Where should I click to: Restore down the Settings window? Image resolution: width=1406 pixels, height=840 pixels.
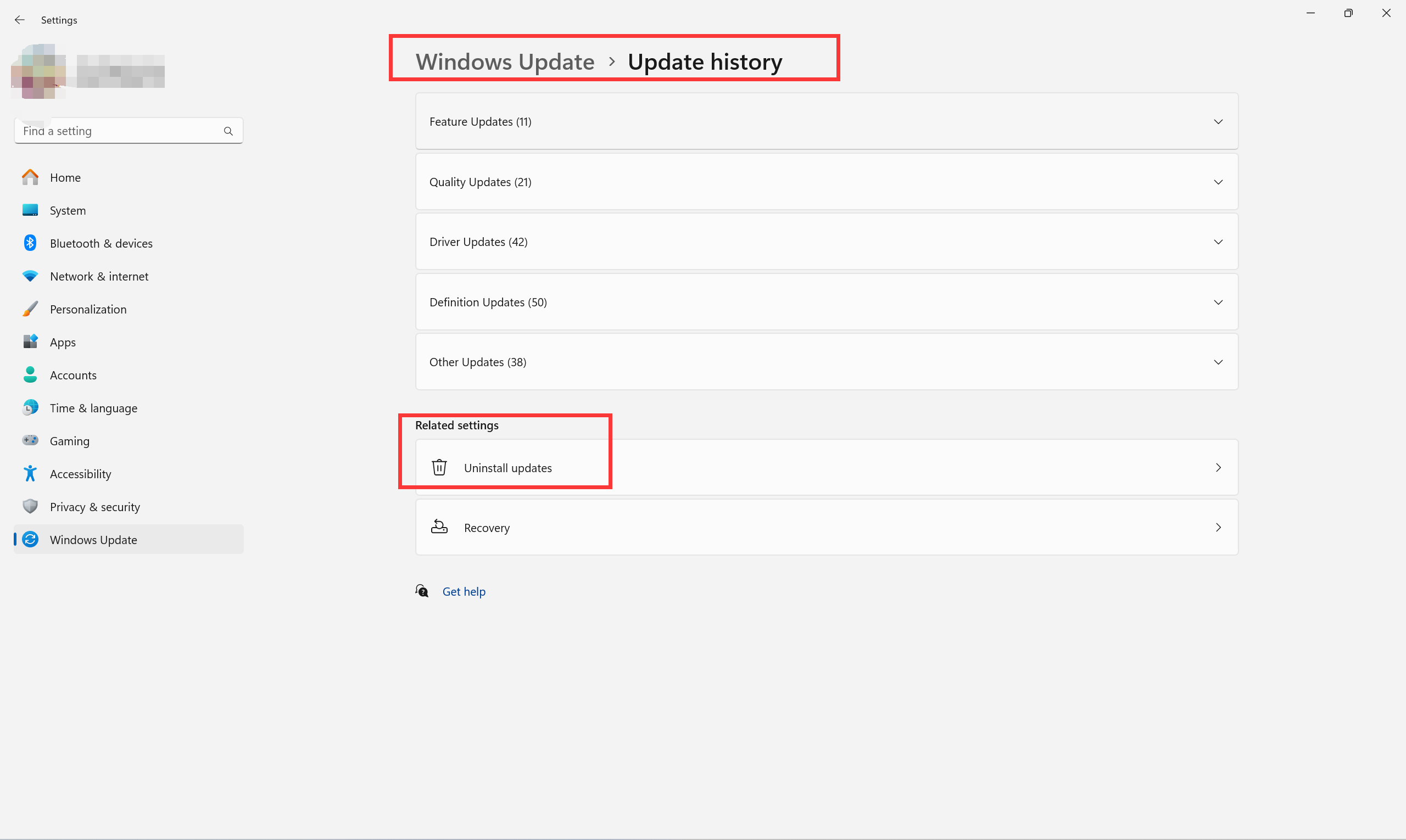[x=1348, y=13]
